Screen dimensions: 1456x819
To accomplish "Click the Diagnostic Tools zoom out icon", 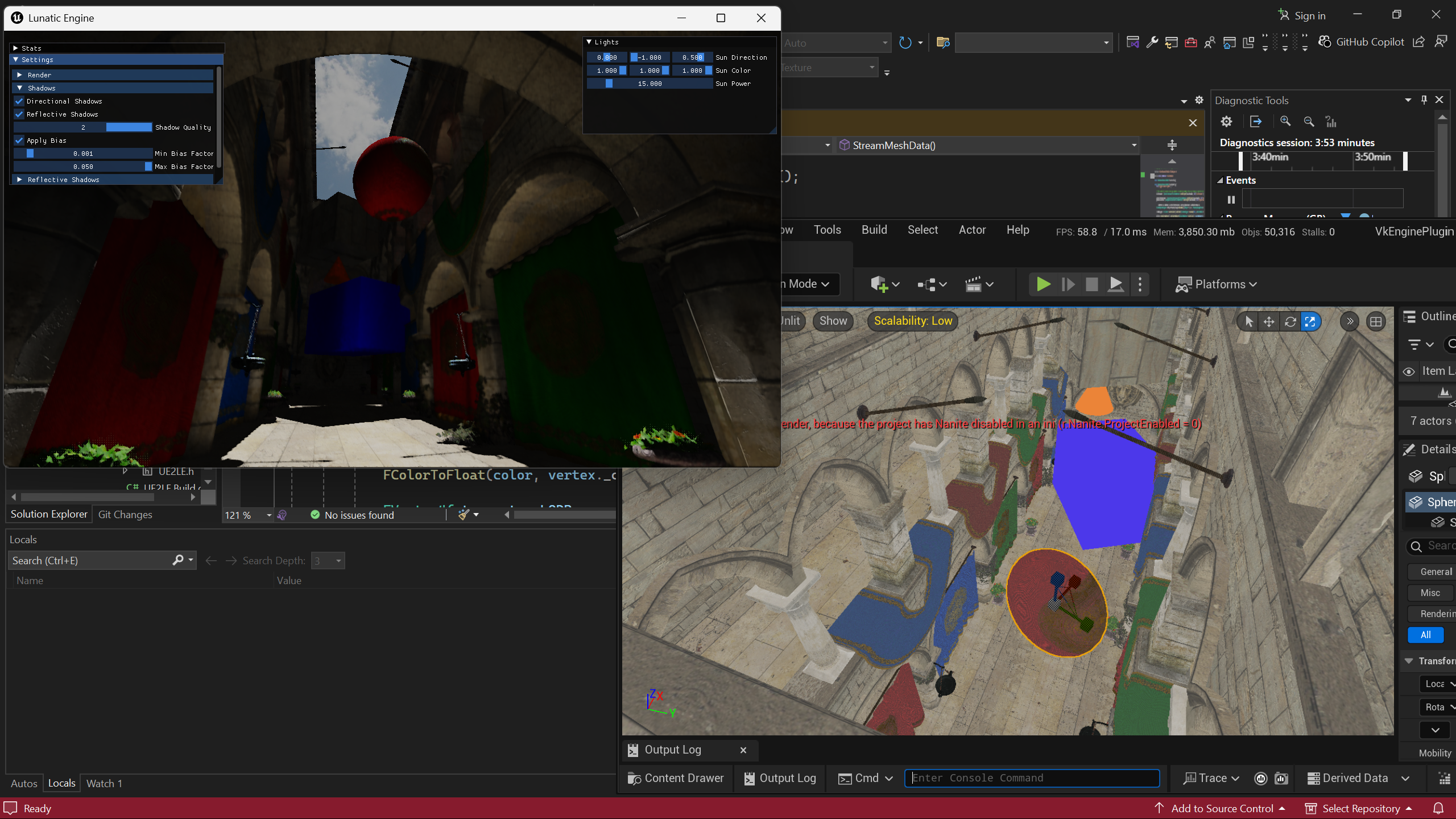I will (1309, 121).
